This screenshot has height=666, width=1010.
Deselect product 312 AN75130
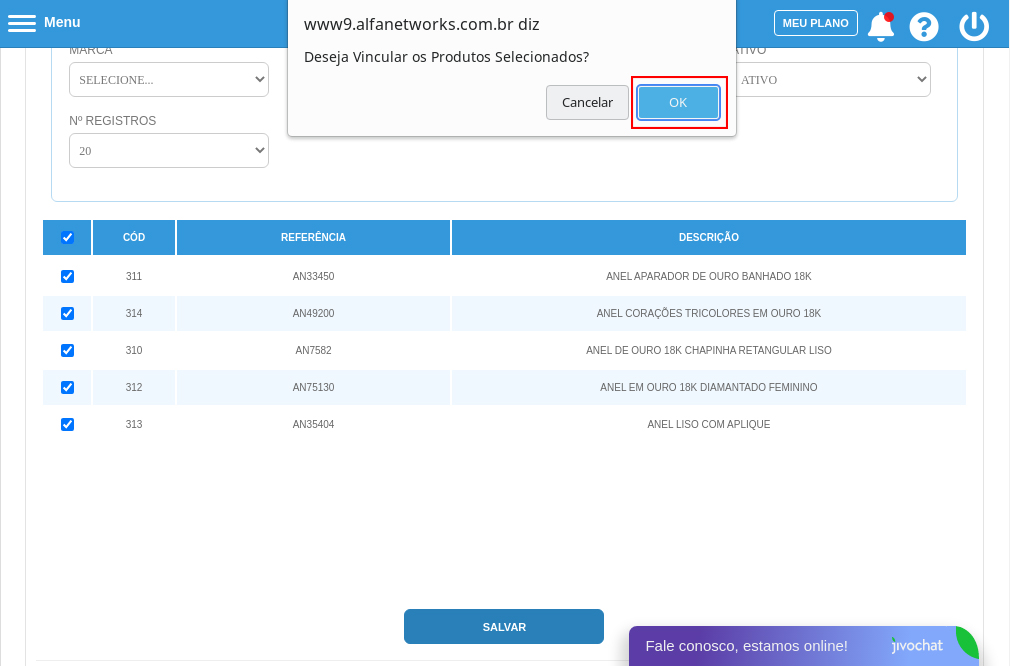coord(66,387)
